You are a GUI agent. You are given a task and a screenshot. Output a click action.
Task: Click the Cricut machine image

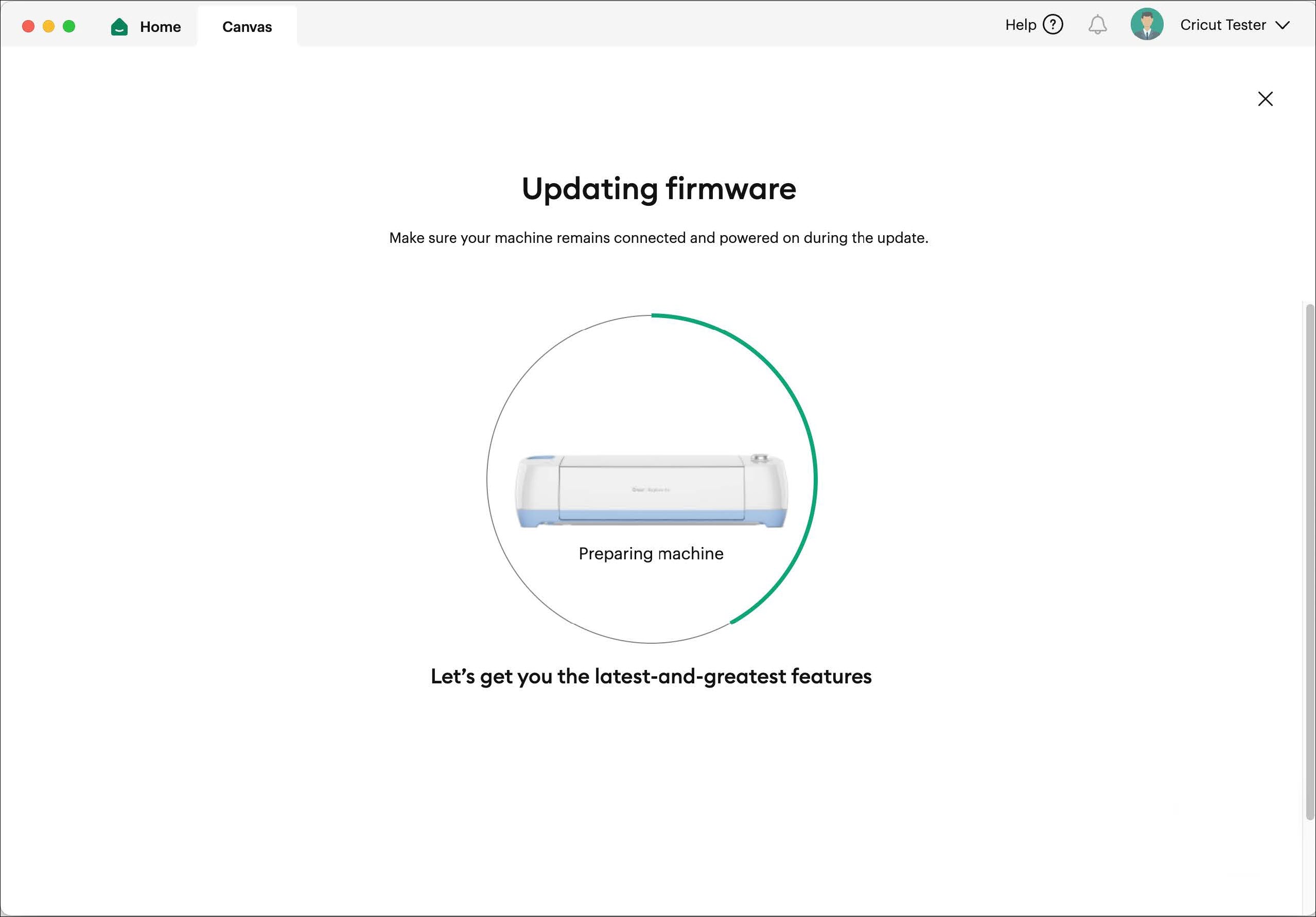click(x=652, y=490)
